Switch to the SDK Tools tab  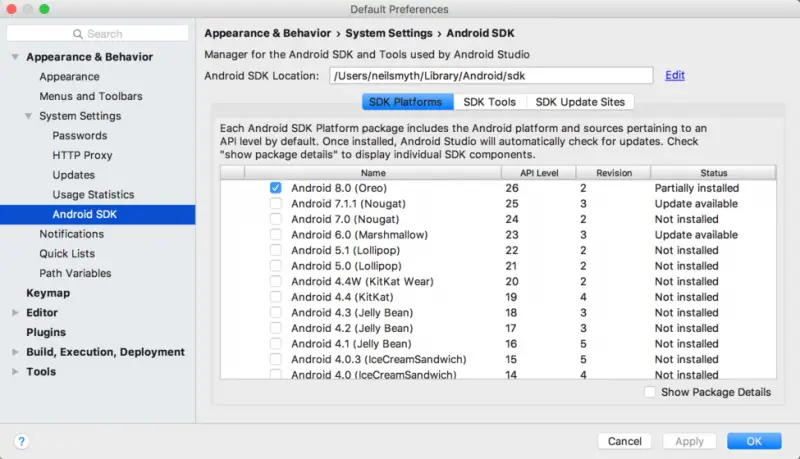click(489, 102)
